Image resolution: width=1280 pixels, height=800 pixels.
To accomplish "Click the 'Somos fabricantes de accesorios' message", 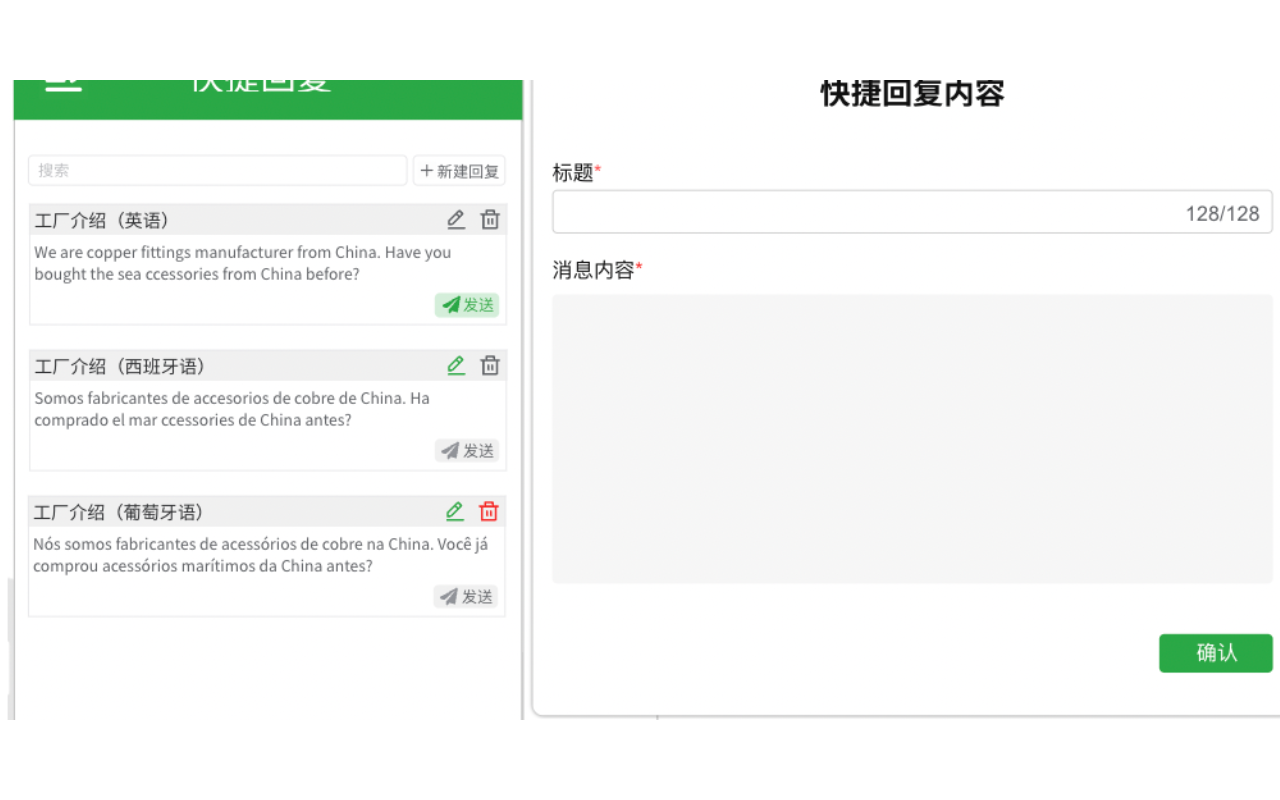I will (232, 409).
